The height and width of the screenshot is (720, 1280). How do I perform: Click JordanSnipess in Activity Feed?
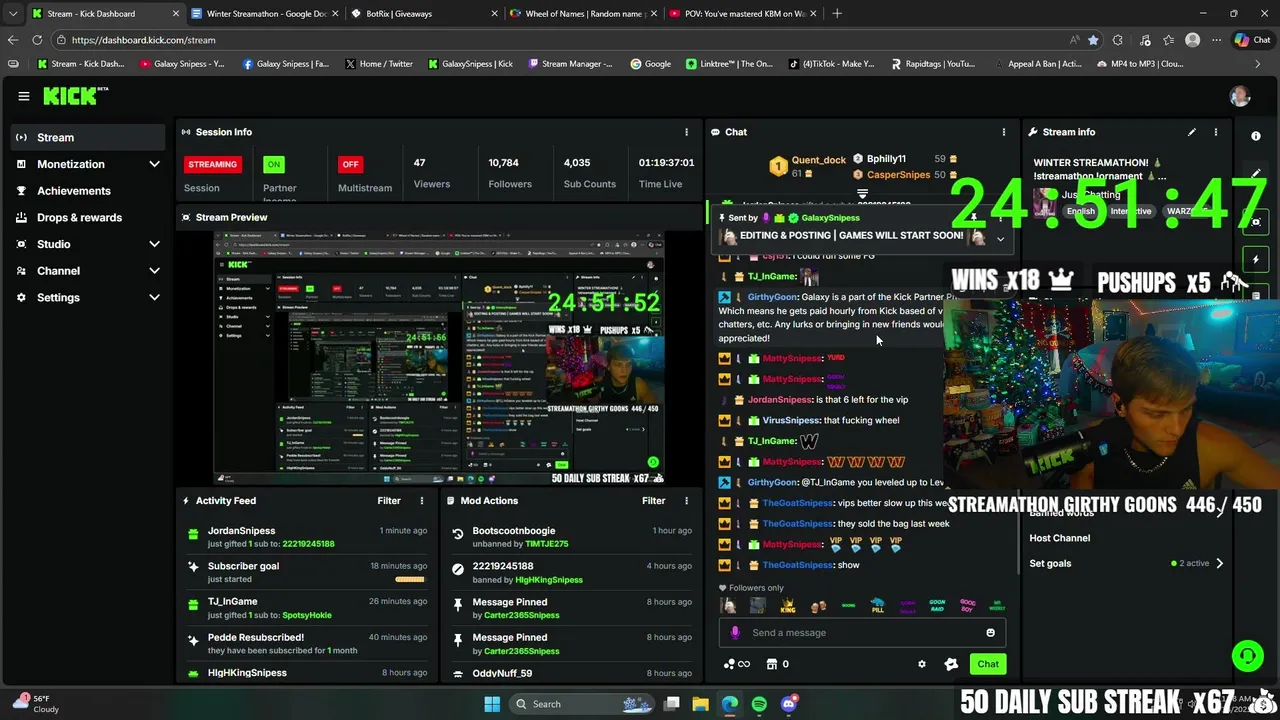(241, 531)
